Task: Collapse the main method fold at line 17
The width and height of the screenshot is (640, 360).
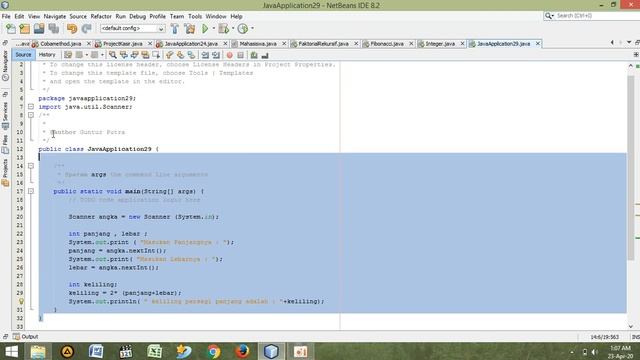Action: coord(31,191)
